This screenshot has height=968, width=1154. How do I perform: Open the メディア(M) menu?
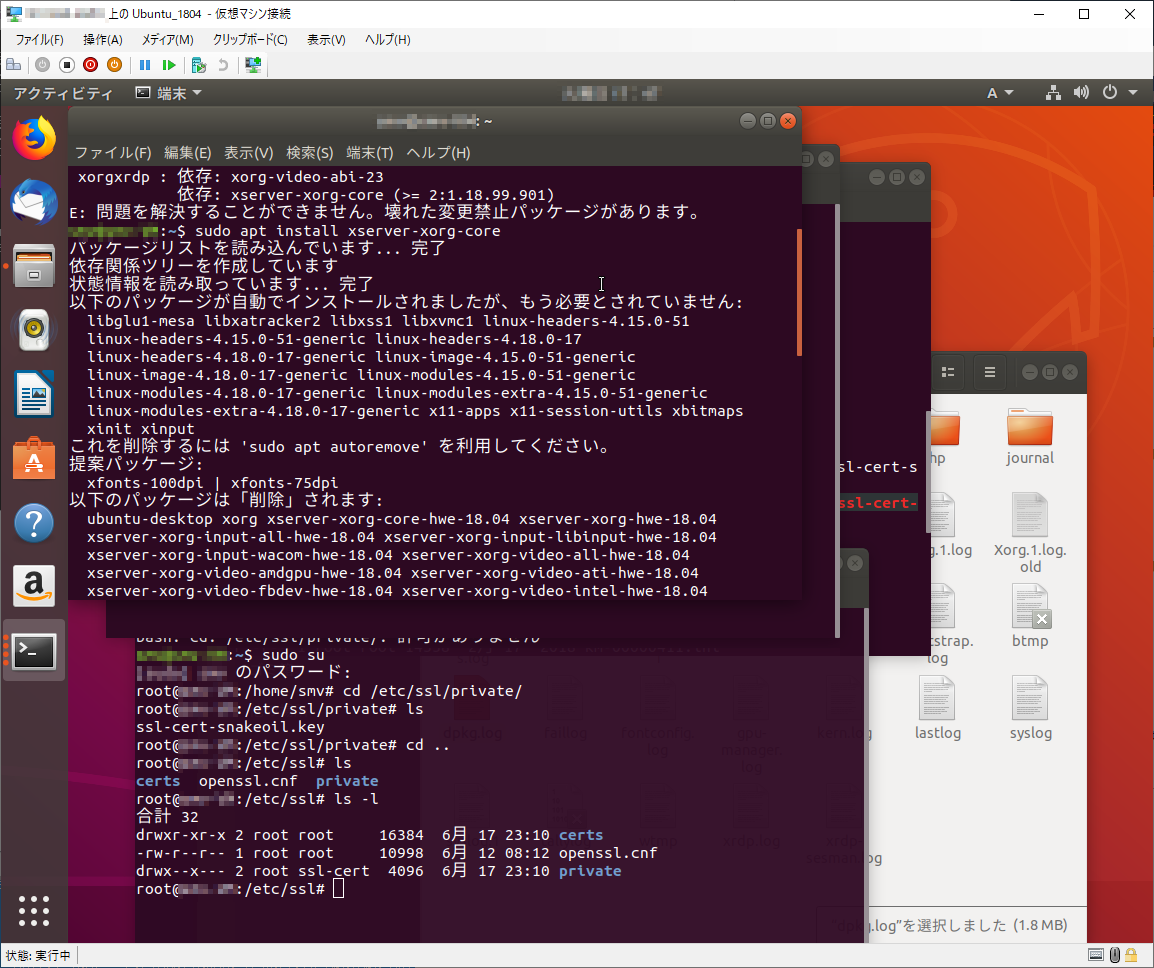pyautogui.click(x=168, y=40)
